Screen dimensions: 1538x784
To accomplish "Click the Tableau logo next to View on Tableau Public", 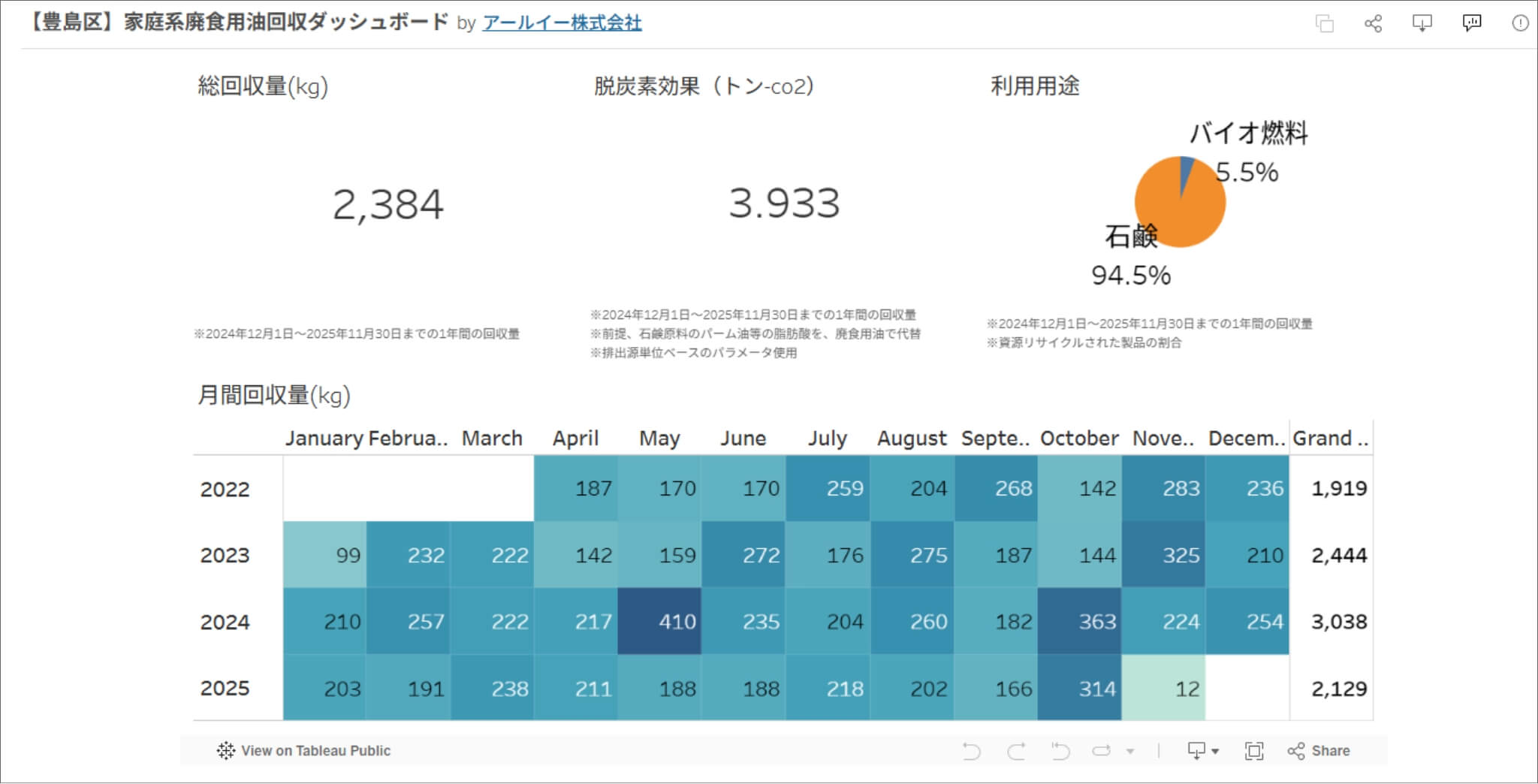I will click(x=227, y=750).
